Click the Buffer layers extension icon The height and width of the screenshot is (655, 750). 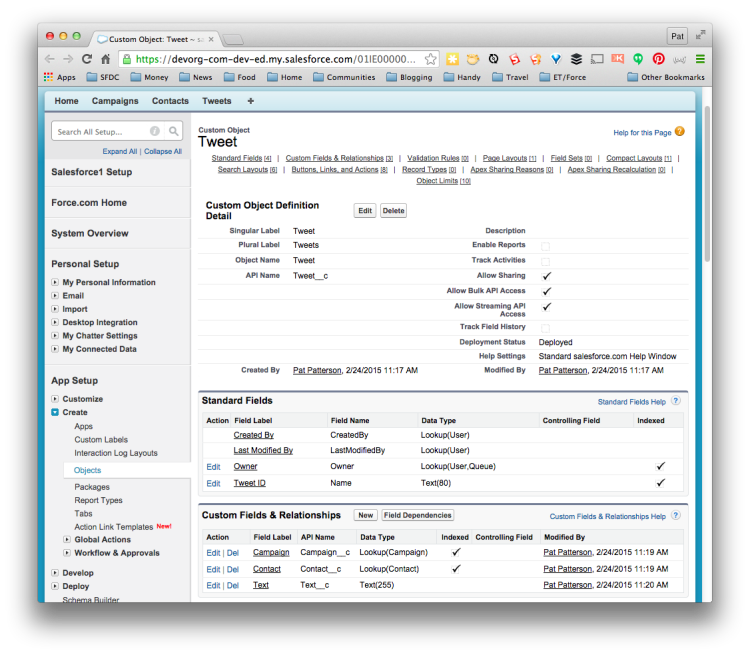[576, 59]
